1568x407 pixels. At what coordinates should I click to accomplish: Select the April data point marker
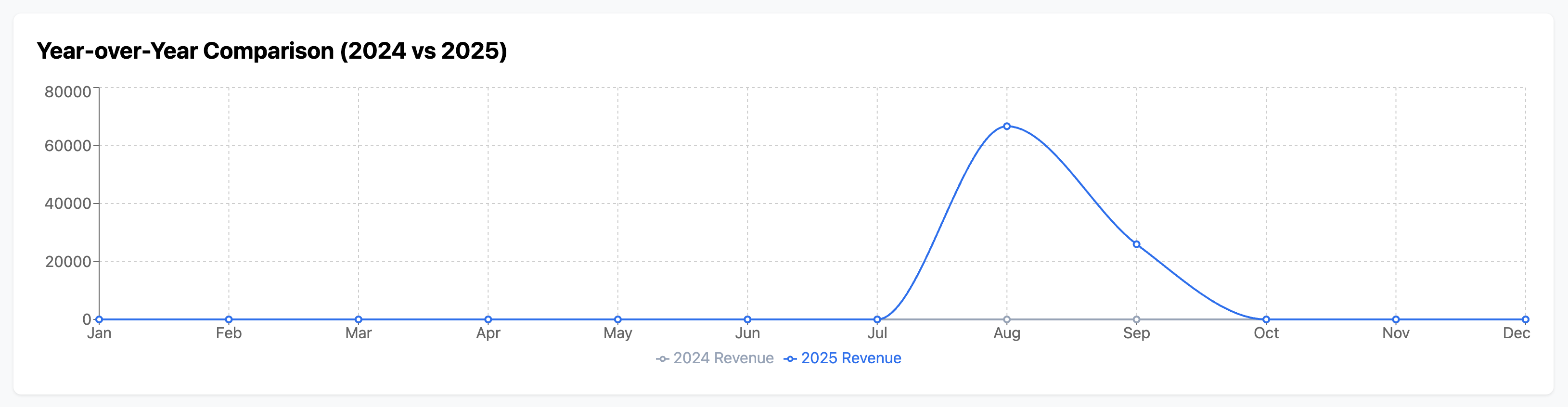(488, 319)
